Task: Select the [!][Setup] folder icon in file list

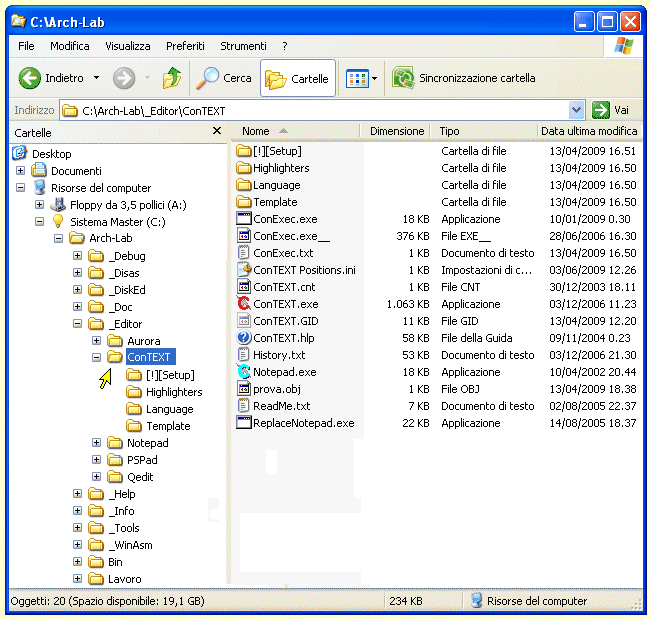Action: point(244,151)
